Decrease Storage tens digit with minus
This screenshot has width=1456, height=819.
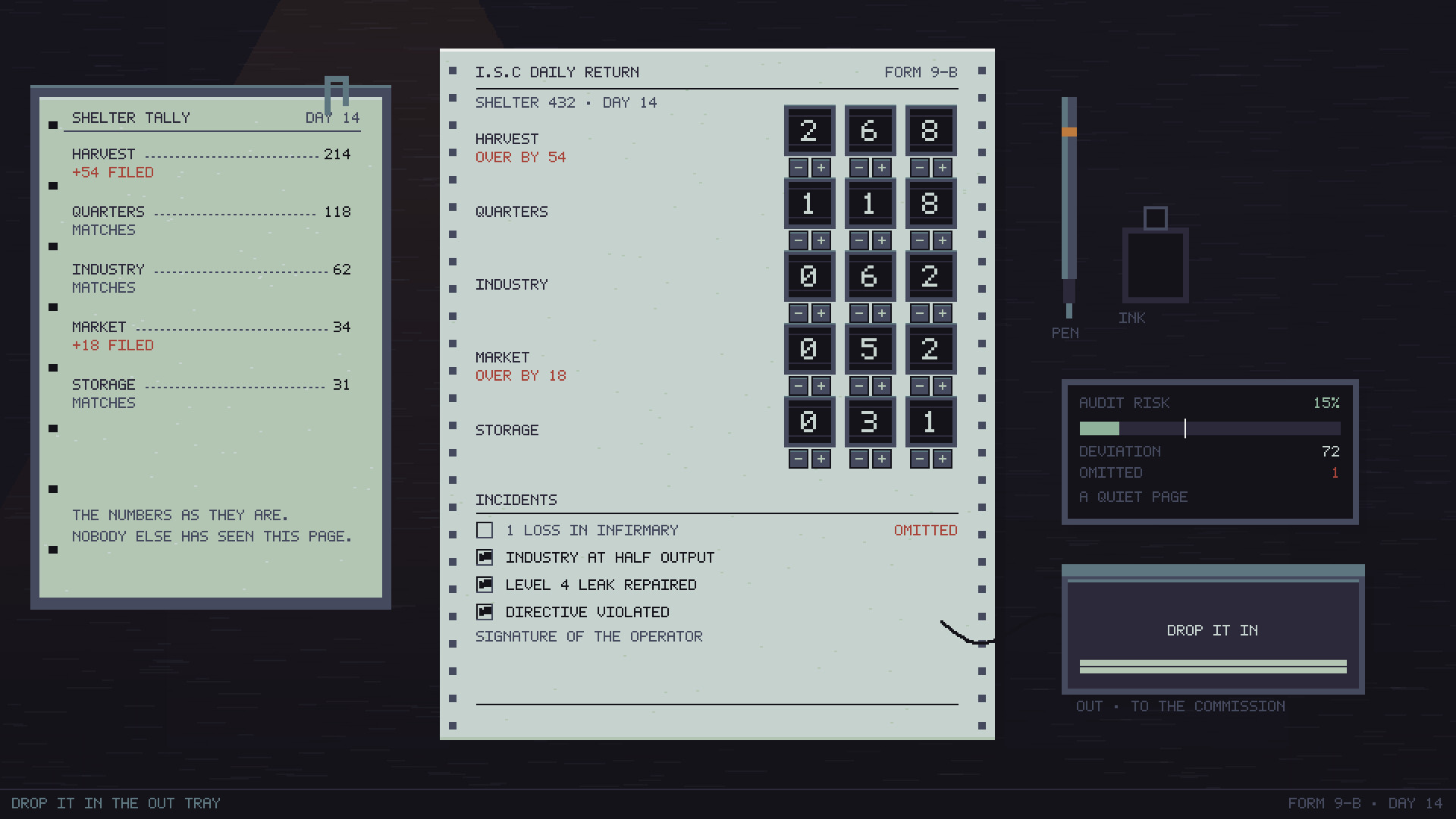(x=859, y=459)
